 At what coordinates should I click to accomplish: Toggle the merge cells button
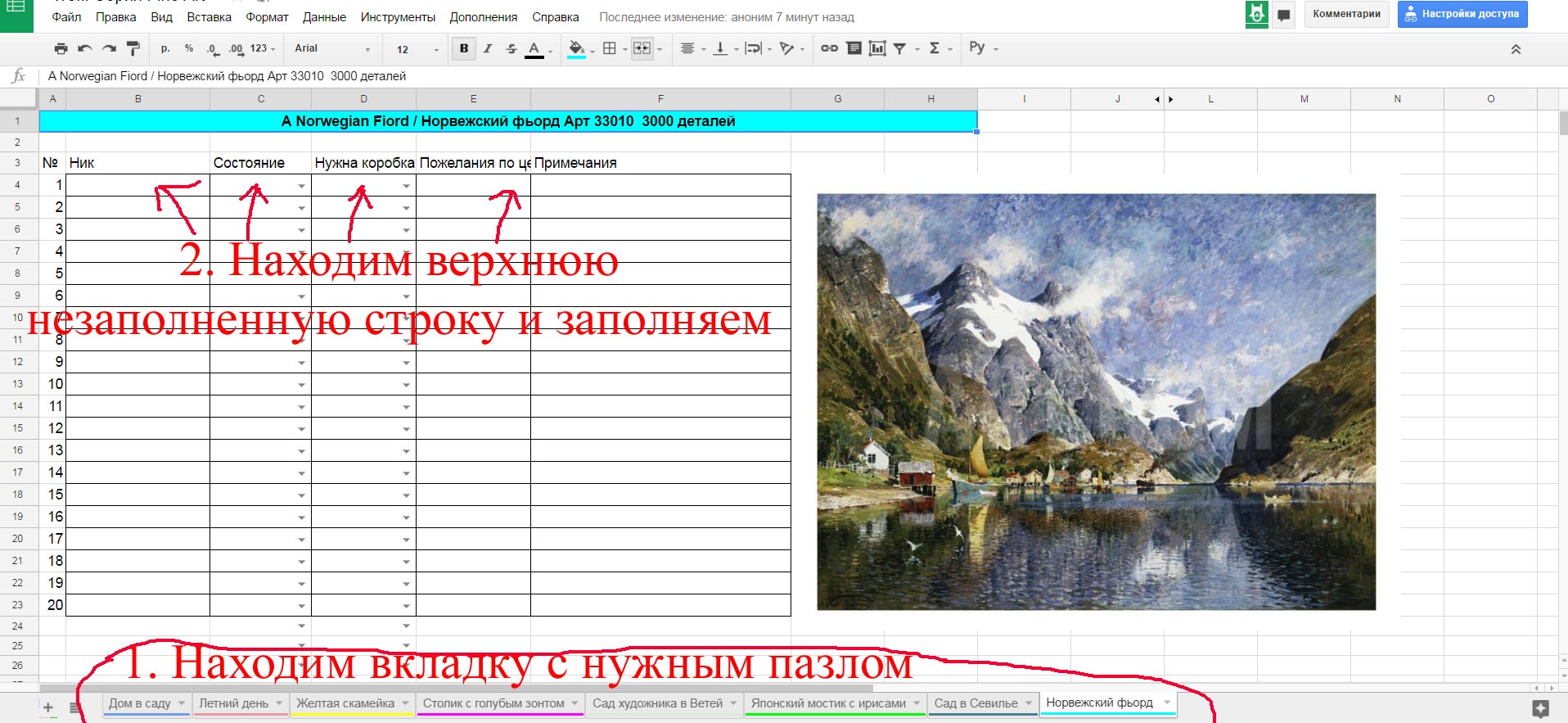[x=642, y=49]
